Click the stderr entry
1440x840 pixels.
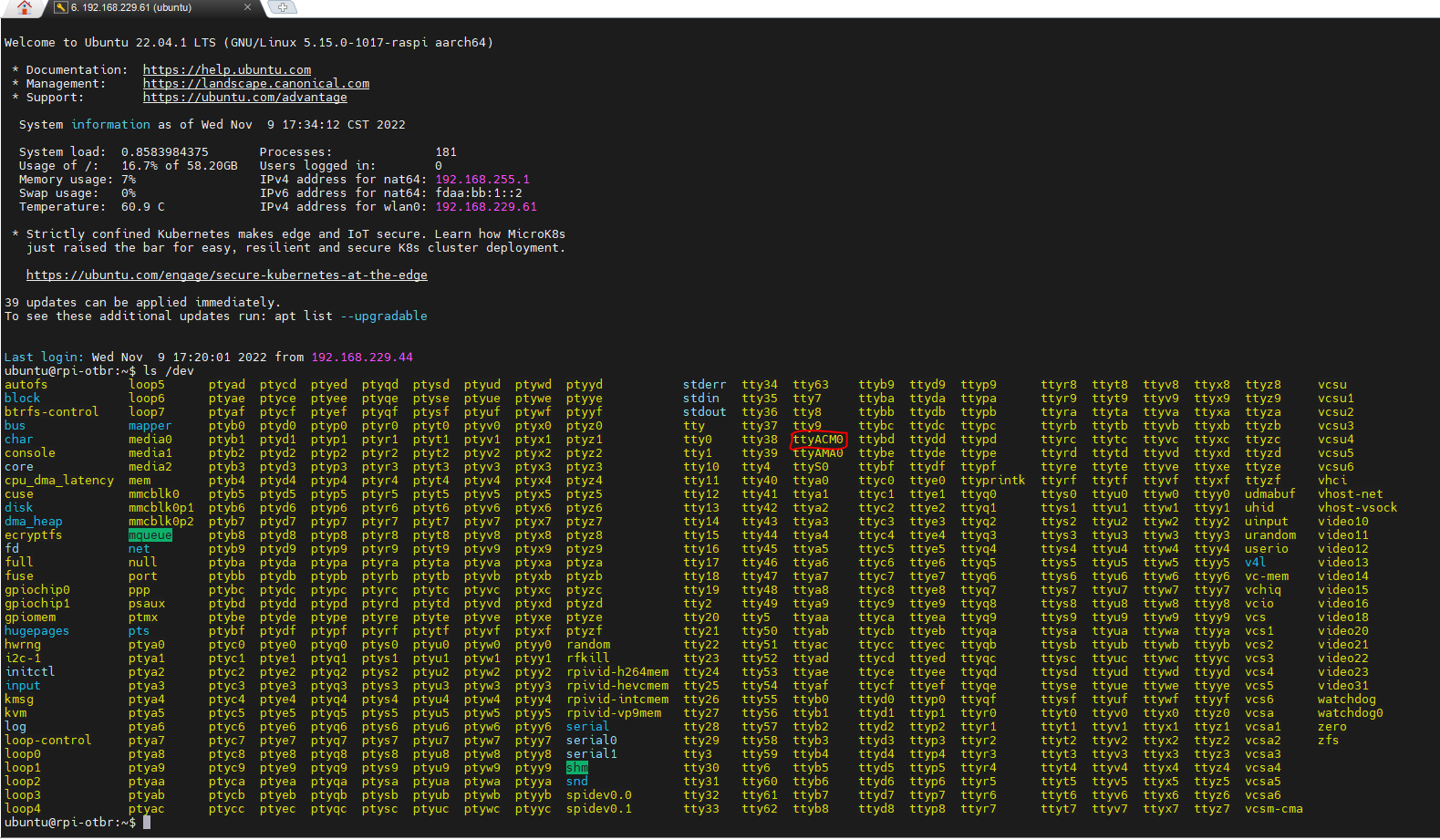pos(705,385)
